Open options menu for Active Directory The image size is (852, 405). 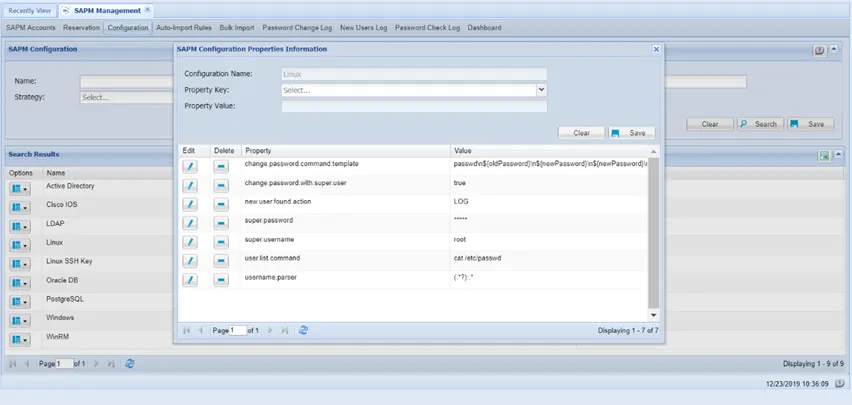point(20,189)
